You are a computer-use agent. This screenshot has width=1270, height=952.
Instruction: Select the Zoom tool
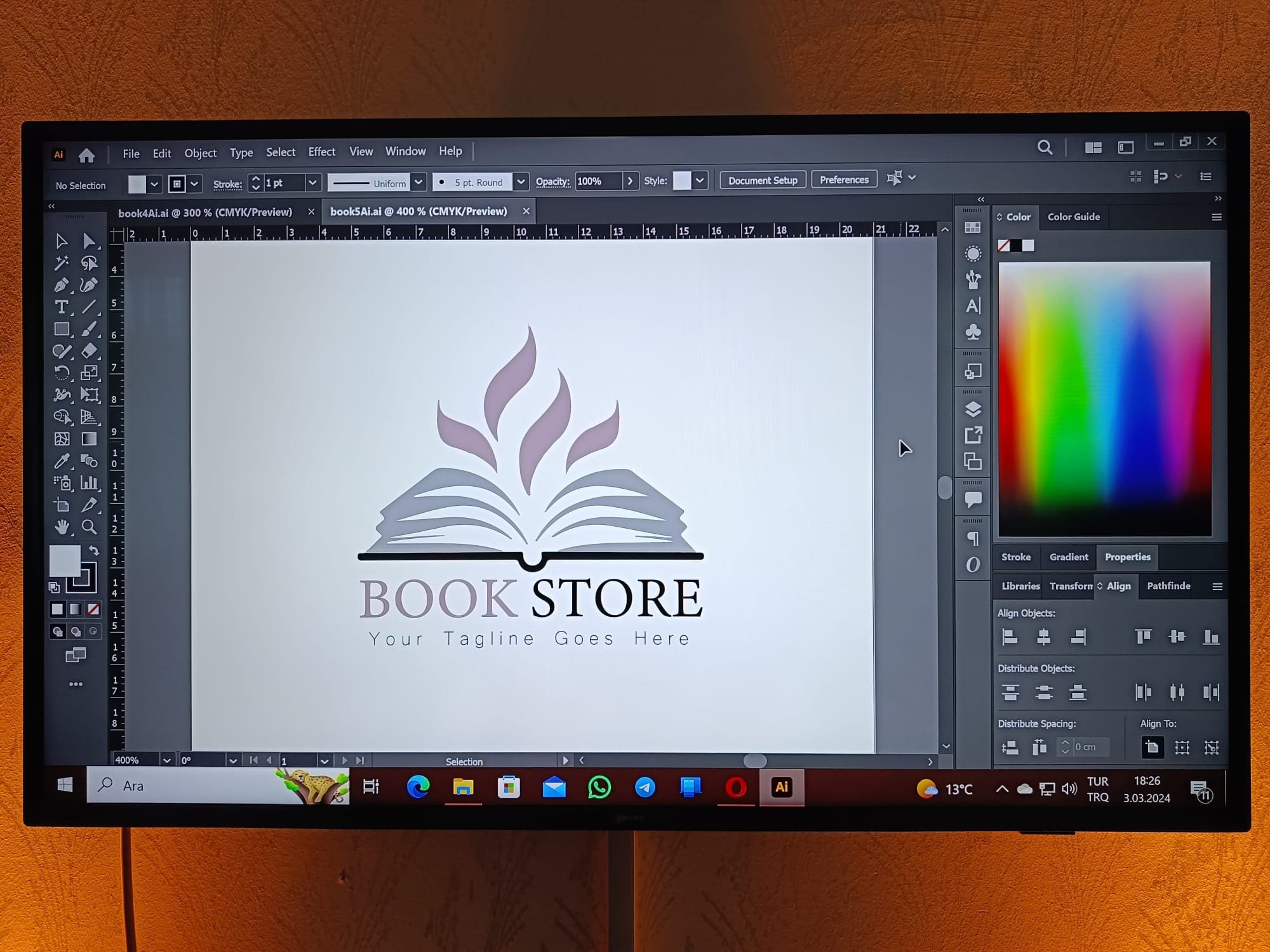pos(90,526)
